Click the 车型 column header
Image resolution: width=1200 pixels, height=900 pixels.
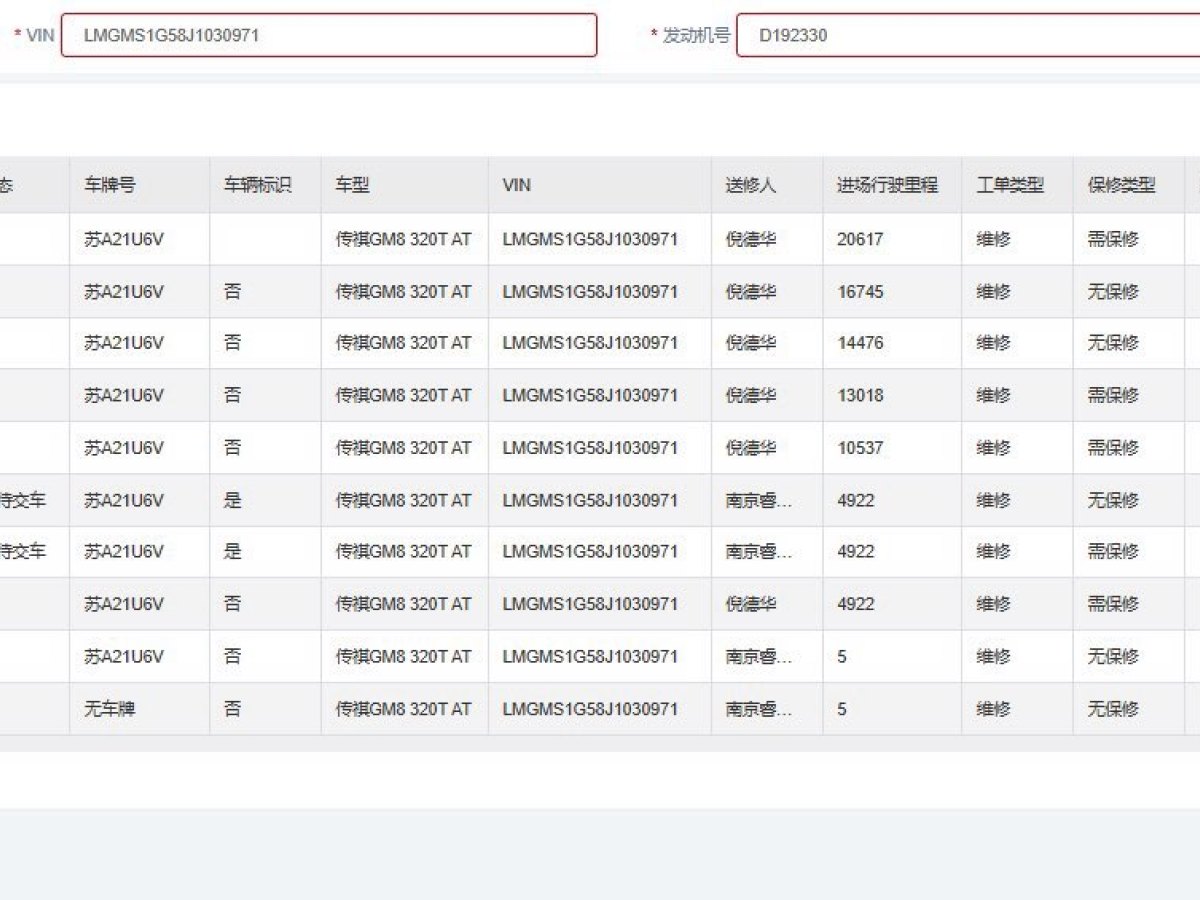[352, 185]
